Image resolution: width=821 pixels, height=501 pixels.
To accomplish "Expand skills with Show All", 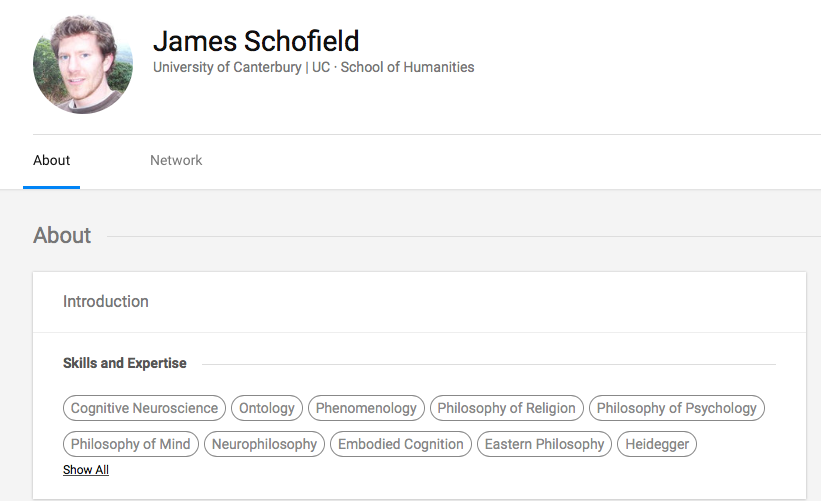I will tap(86, 470).
